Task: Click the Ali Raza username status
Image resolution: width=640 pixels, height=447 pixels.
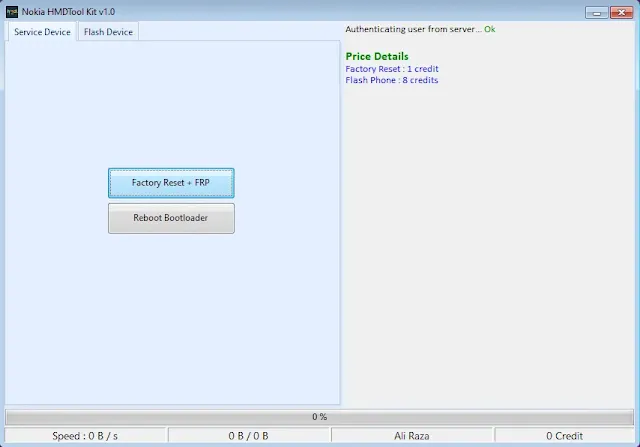Action: point(412,436)
